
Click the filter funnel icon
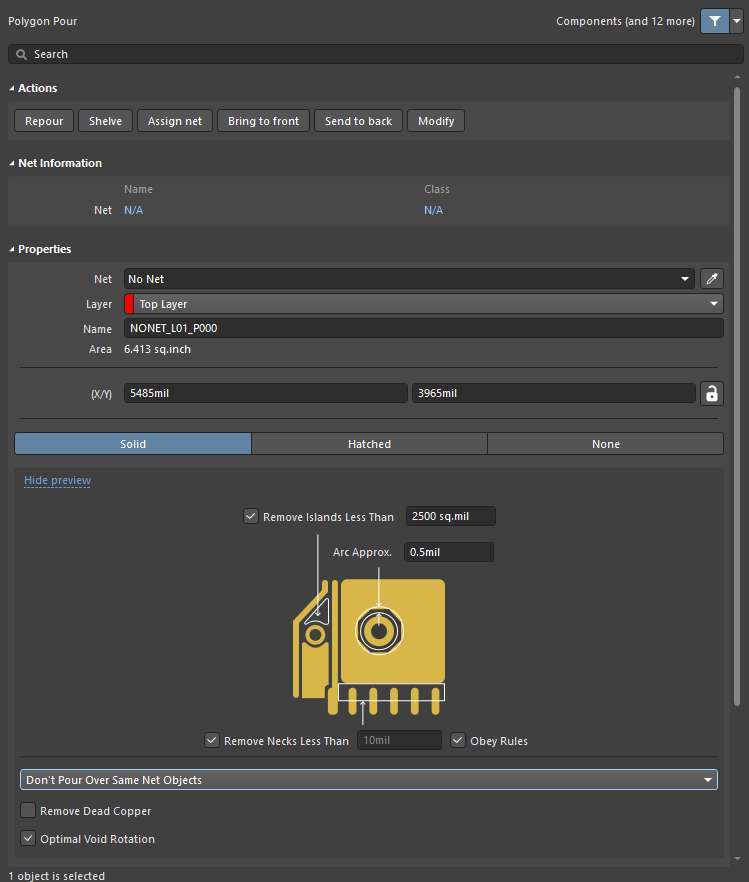(714, 21)
